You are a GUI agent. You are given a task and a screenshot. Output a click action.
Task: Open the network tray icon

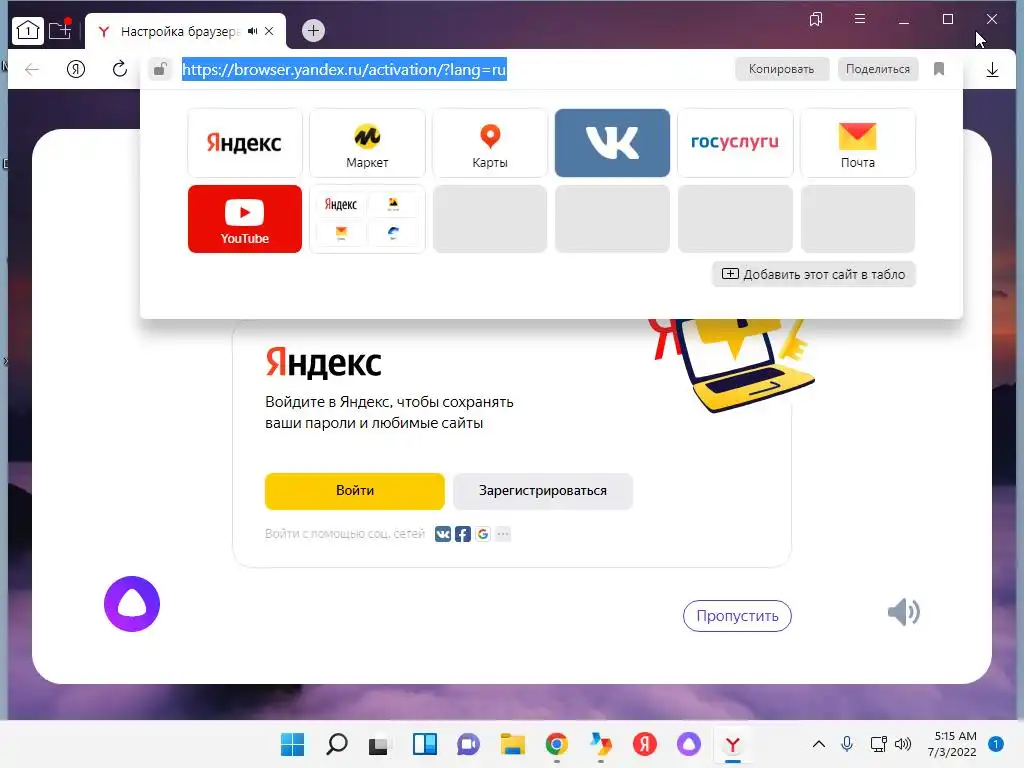878,744
